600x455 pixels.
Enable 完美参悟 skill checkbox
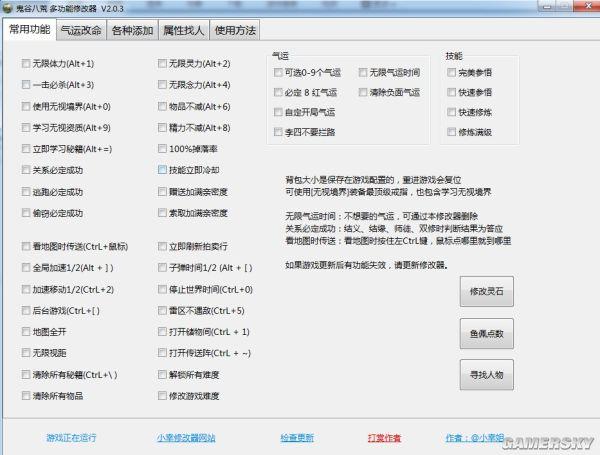(452, 72)
